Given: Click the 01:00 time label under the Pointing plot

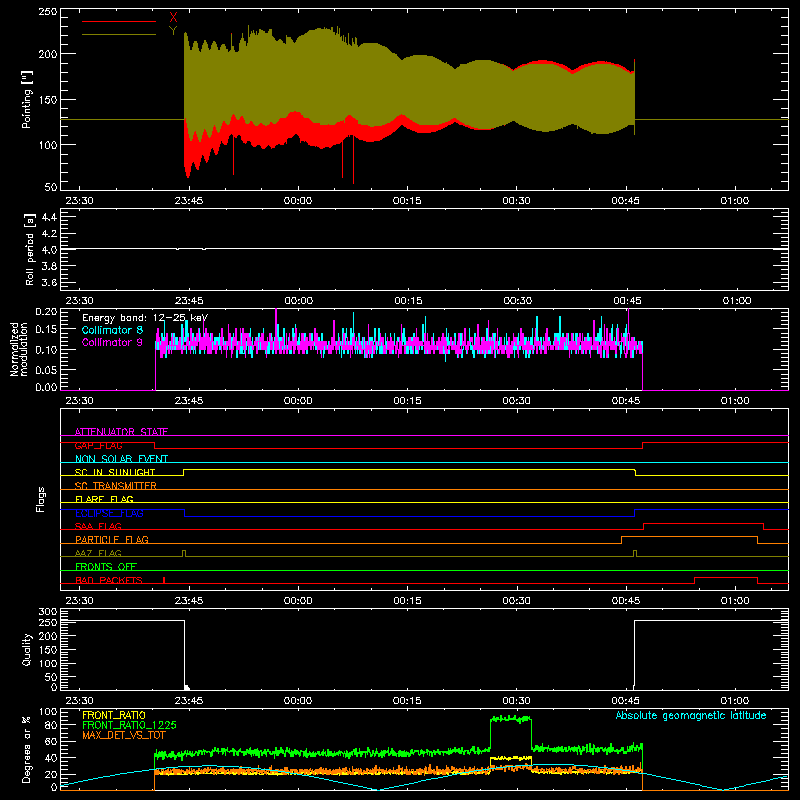Looking at the screenshot, I should [735, 201].
